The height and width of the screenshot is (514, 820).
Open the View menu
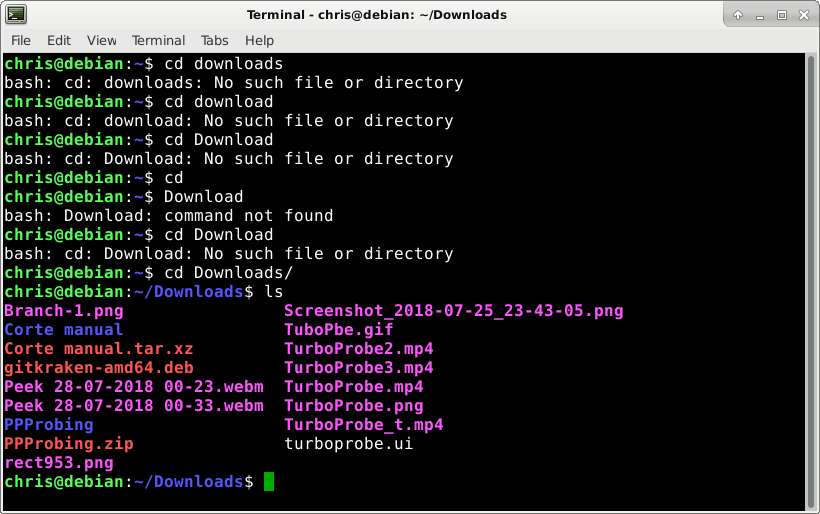click(x=101, y=40)
